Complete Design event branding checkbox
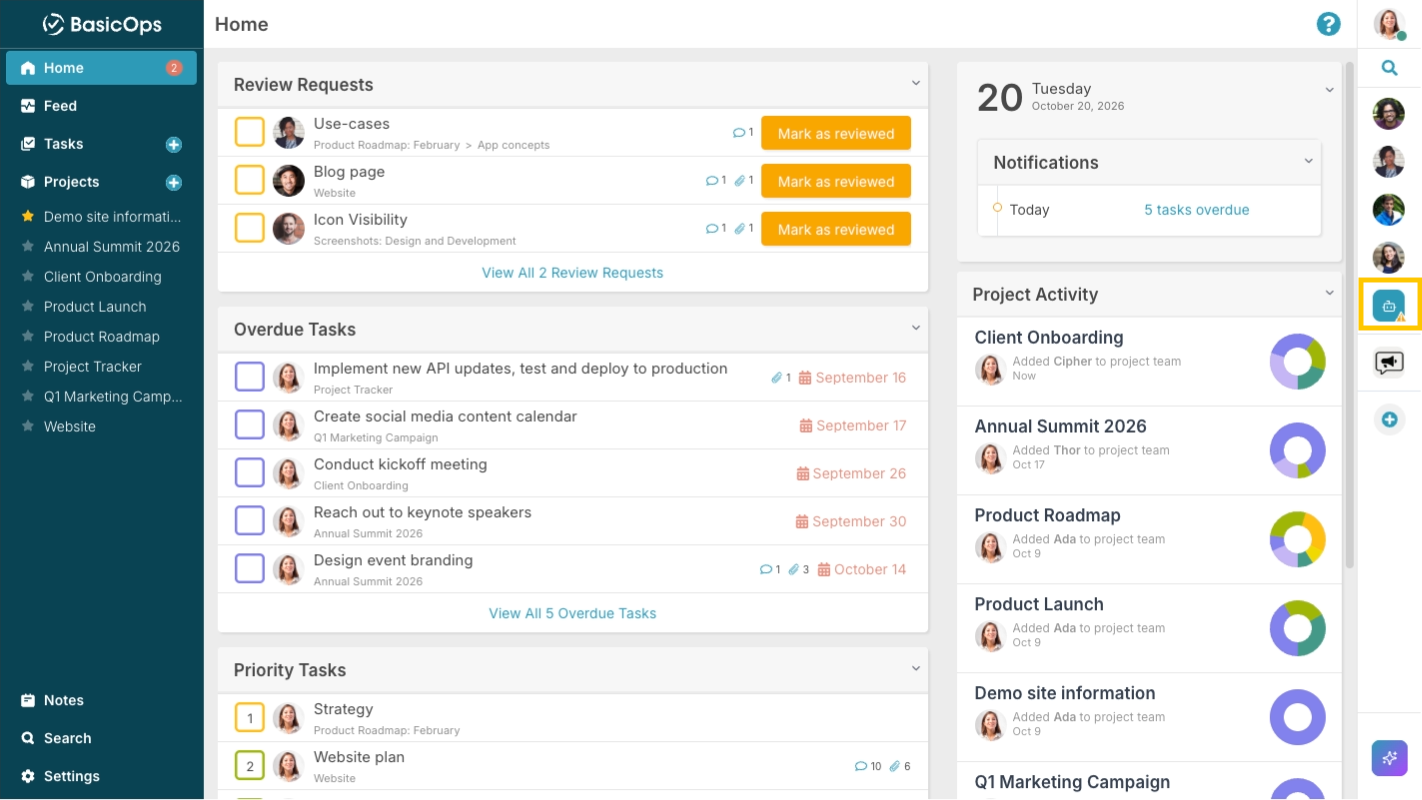Image resolution: width=1422 pixels, height=800 pixels. point(249,569)
